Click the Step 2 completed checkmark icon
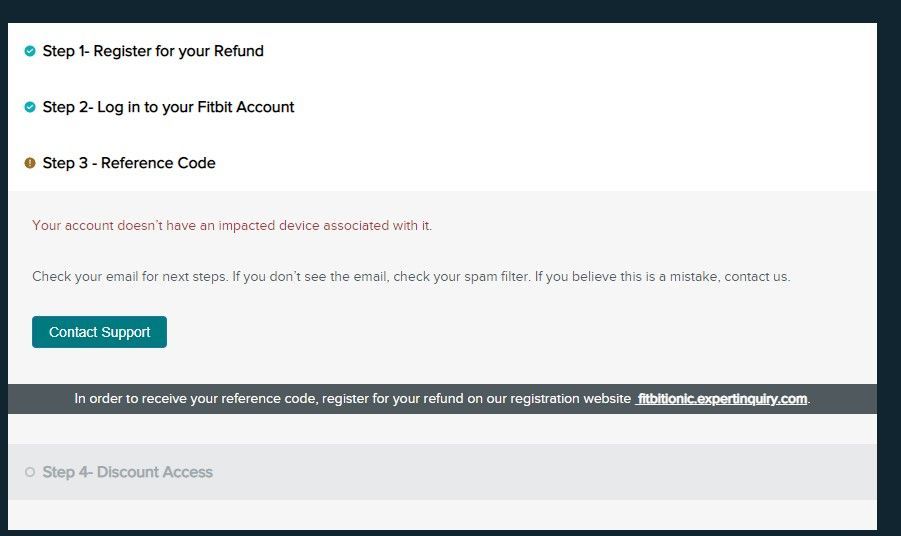Viewport: 901px width, 536px height. pos(30,107)
